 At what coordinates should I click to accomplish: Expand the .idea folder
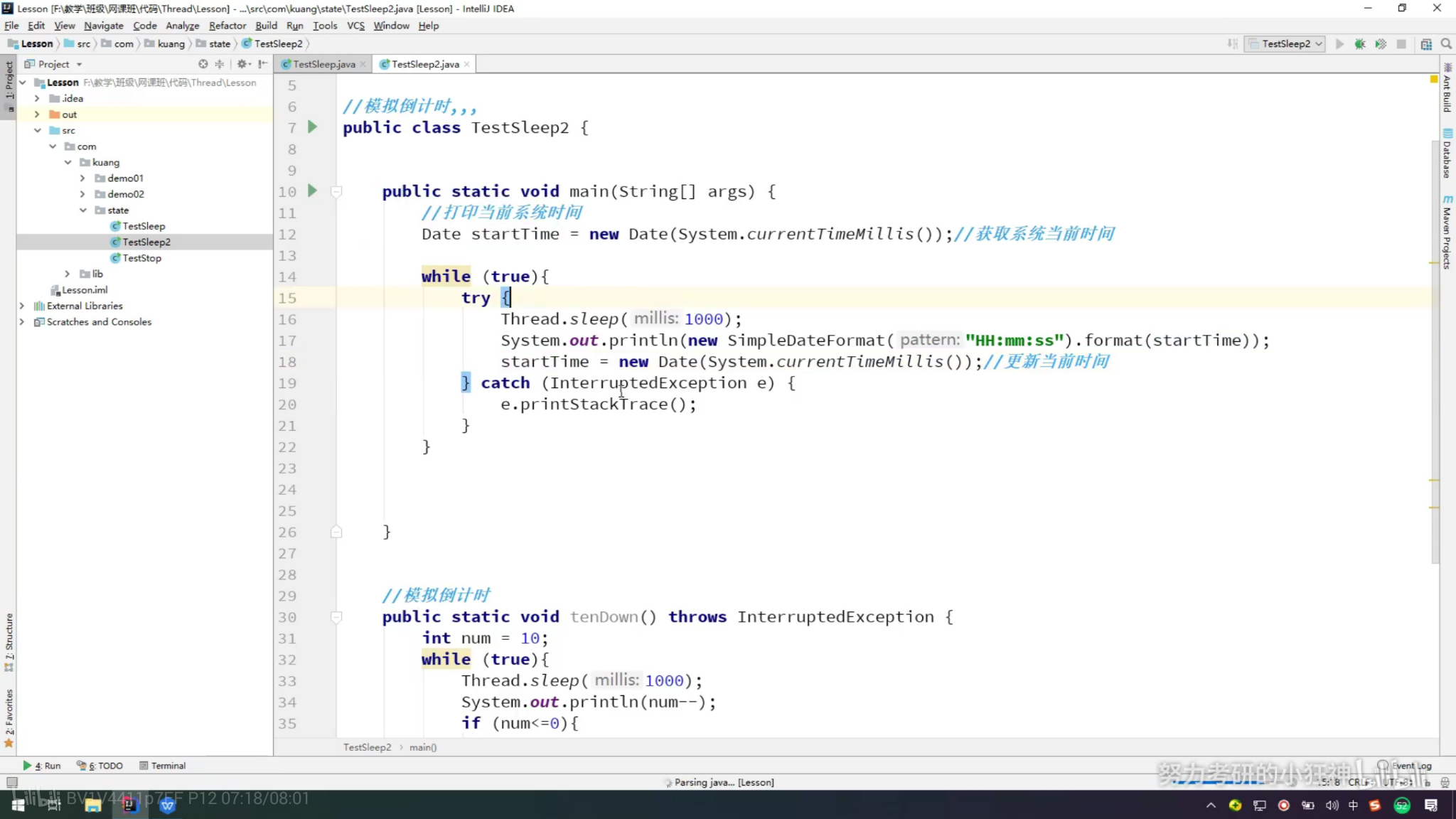point(37,98)
